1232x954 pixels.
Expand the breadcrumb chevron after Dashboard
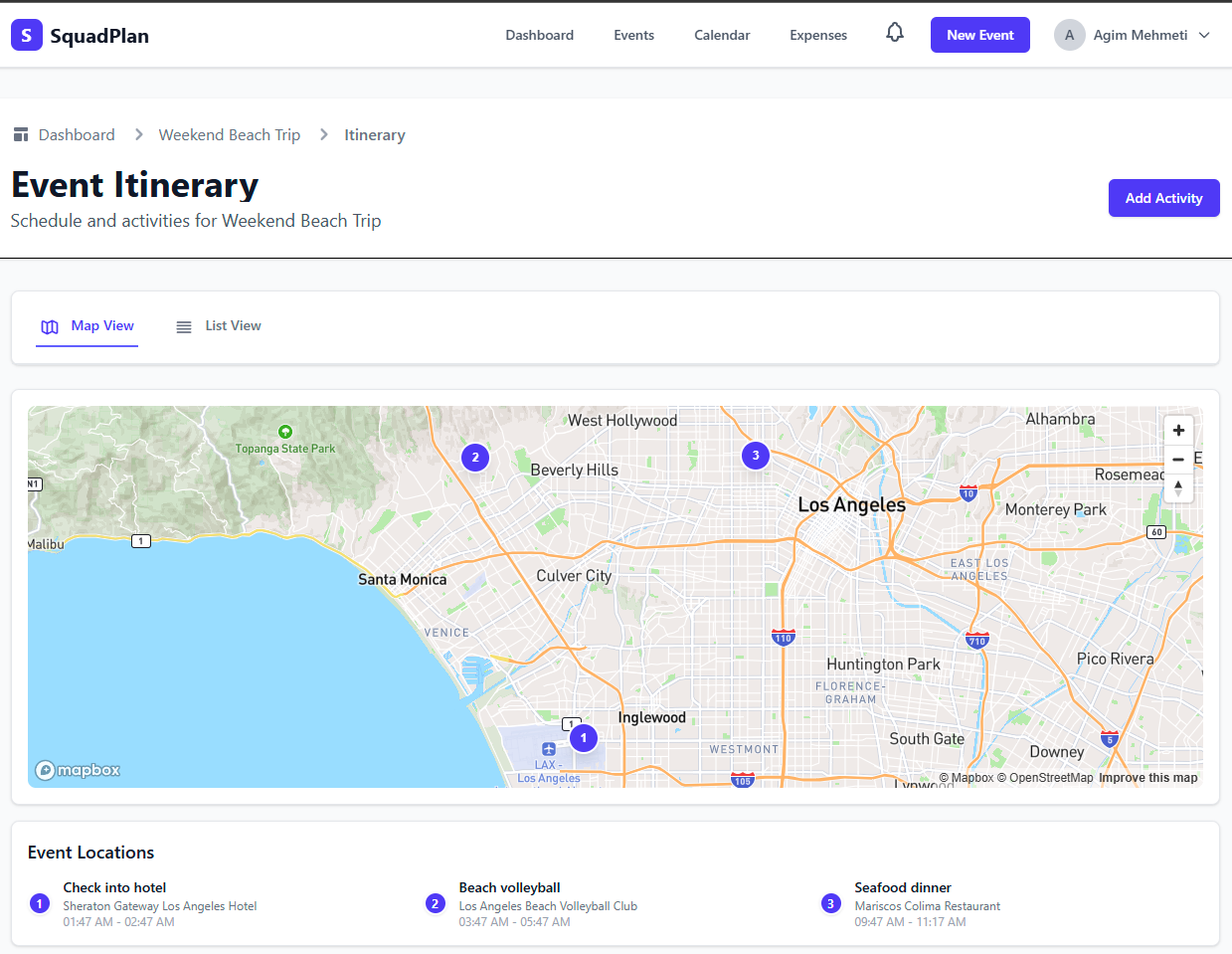click(x=138, y=134)
